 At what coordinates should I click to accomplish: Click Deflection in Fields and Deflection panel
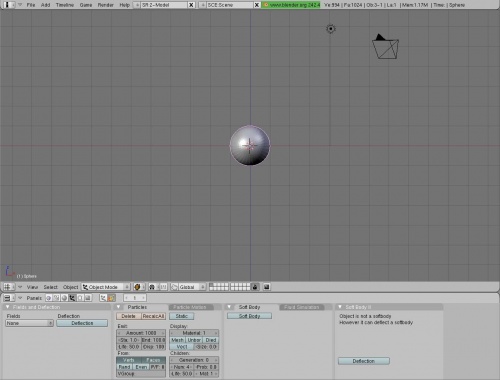[82, 323]
